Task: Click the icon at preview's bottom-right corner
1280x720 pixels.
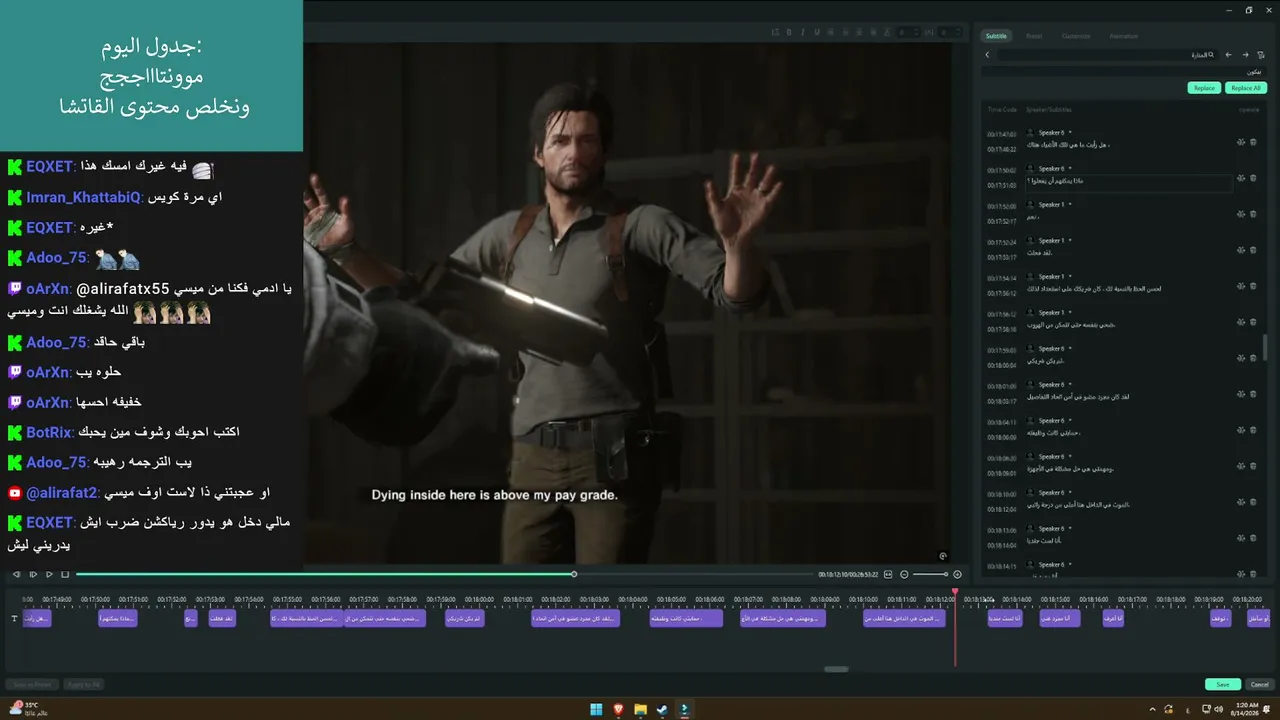Action: coord(943,556)
